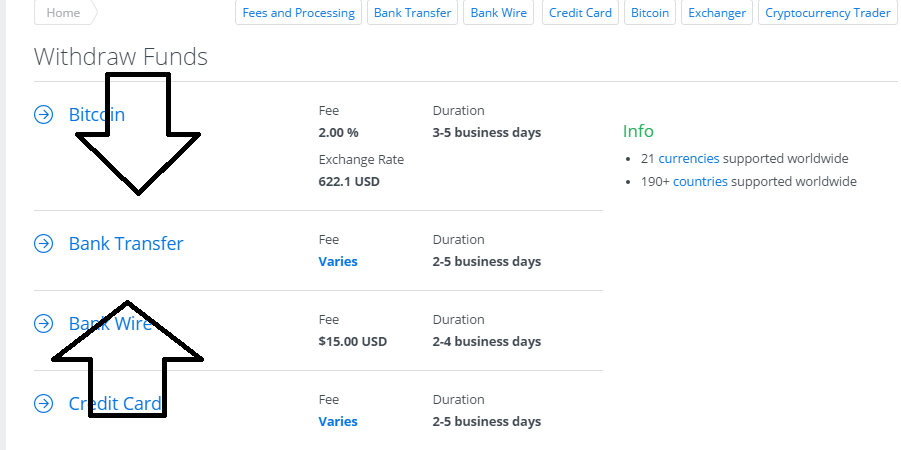Go to the Exchanger tab
Screen dimensions: 901x450
[717, 13]
